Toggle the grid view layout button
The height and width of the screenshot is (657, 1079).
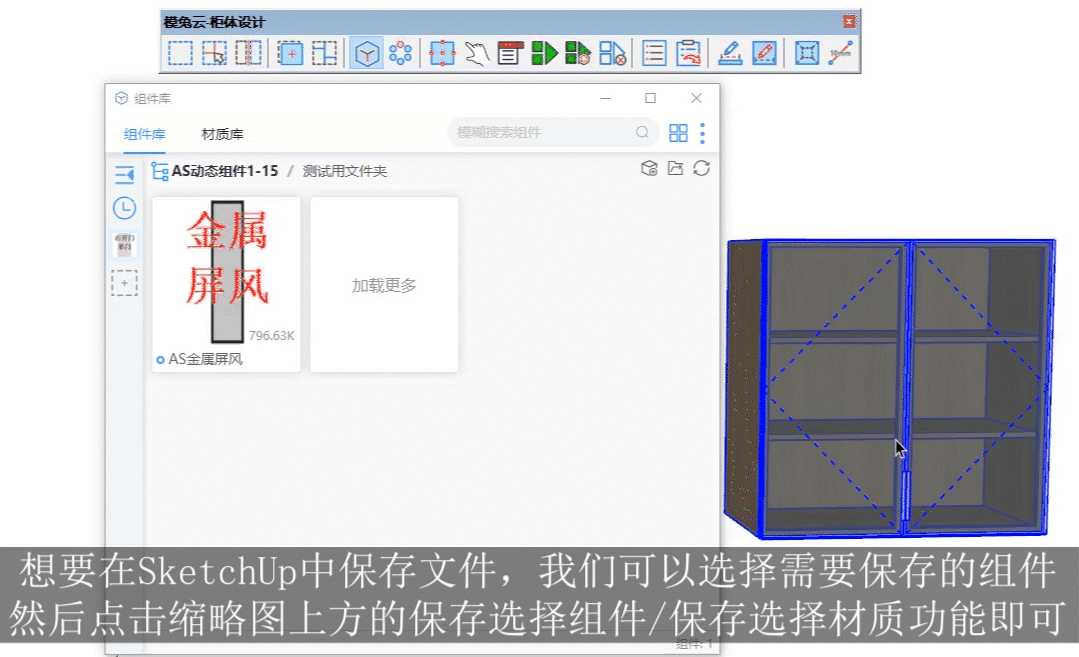click(x=678, y=133)
